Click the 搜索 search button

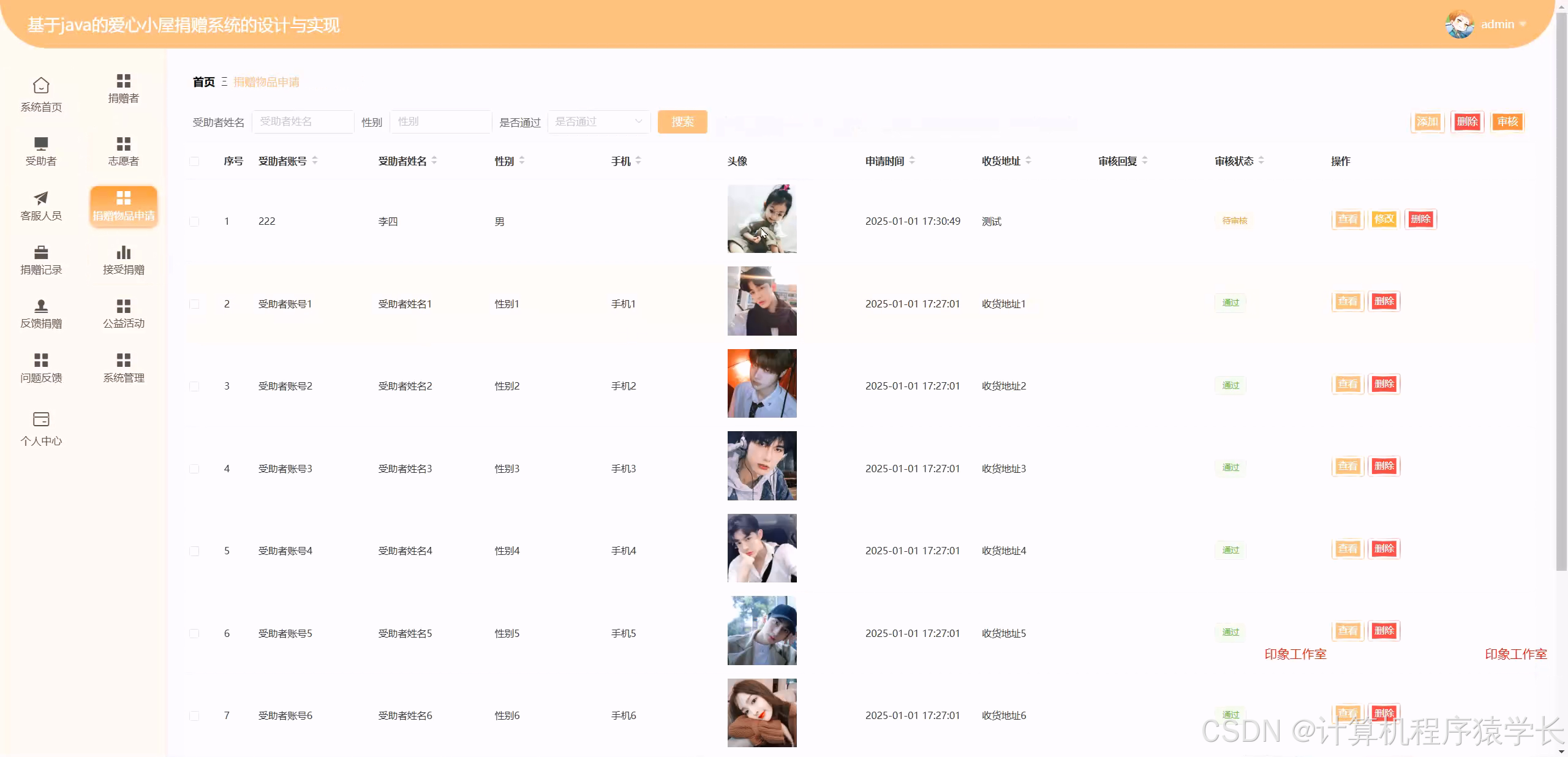[682, 122]
